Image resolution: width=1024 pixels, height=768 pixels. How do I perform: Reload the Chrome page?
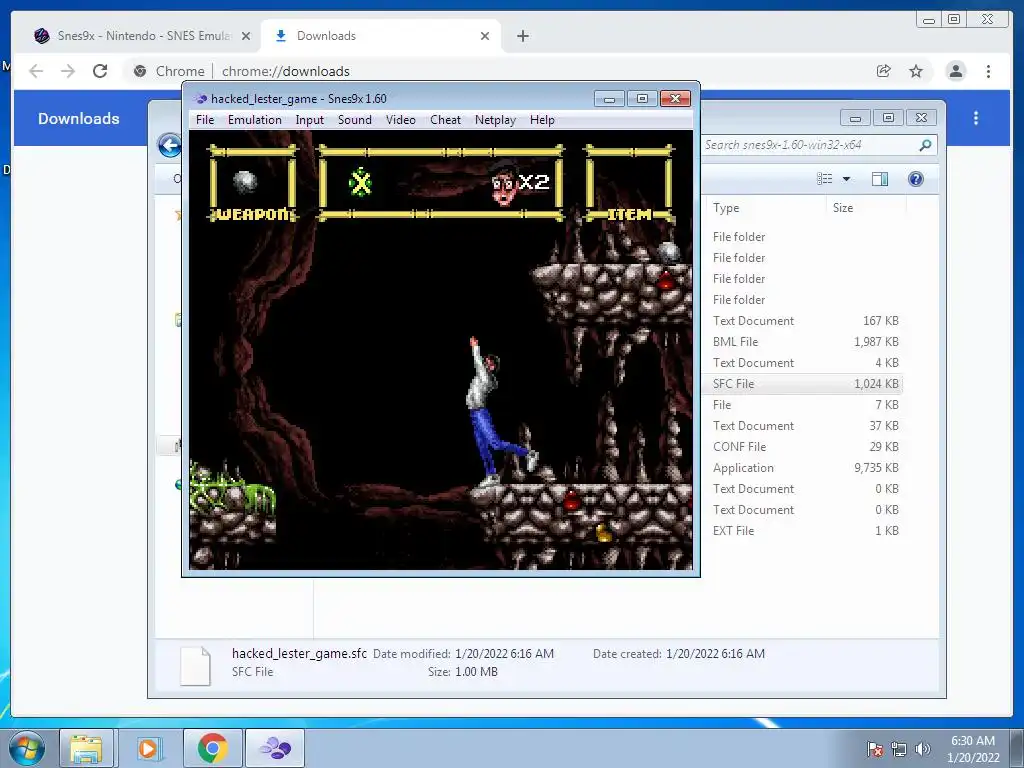click(100, 71)
